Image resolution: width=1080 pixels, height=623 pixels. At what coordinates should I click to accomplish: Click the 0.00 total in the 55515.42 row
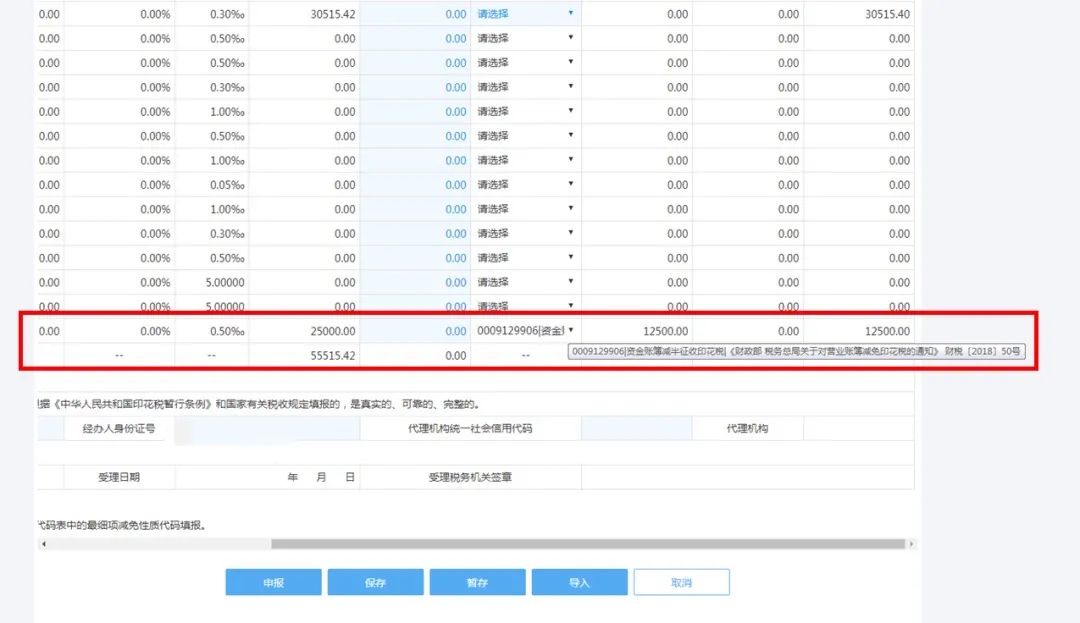pos(455,356)
